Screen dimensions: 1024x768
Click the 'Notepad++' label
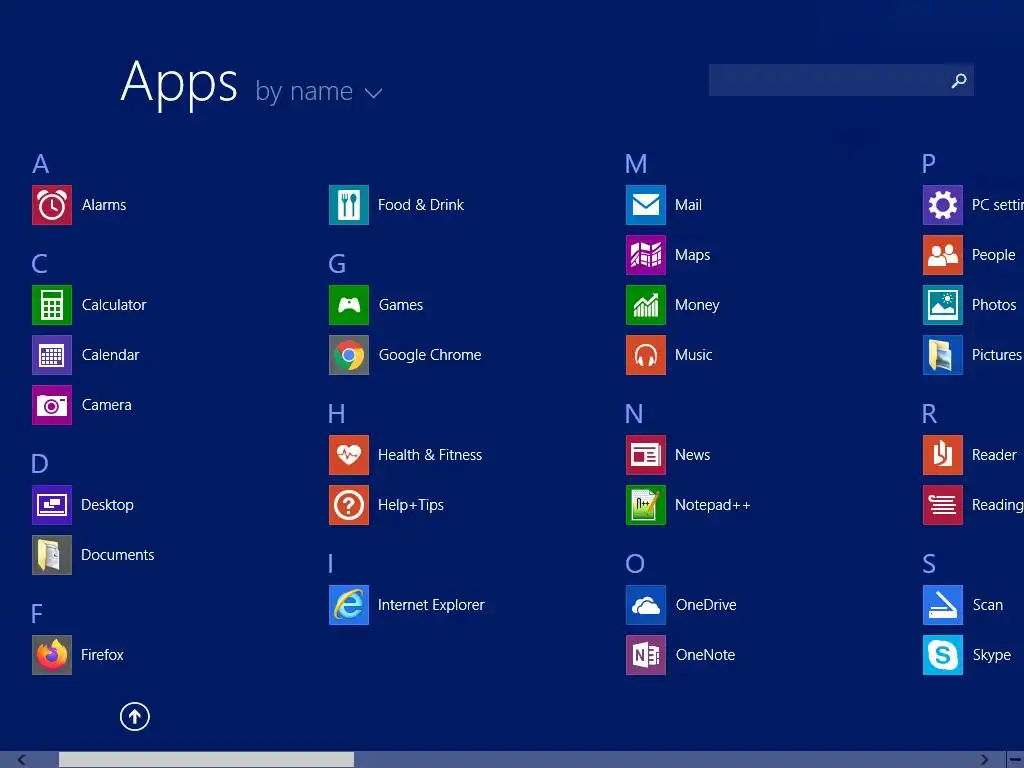point(712,505)
